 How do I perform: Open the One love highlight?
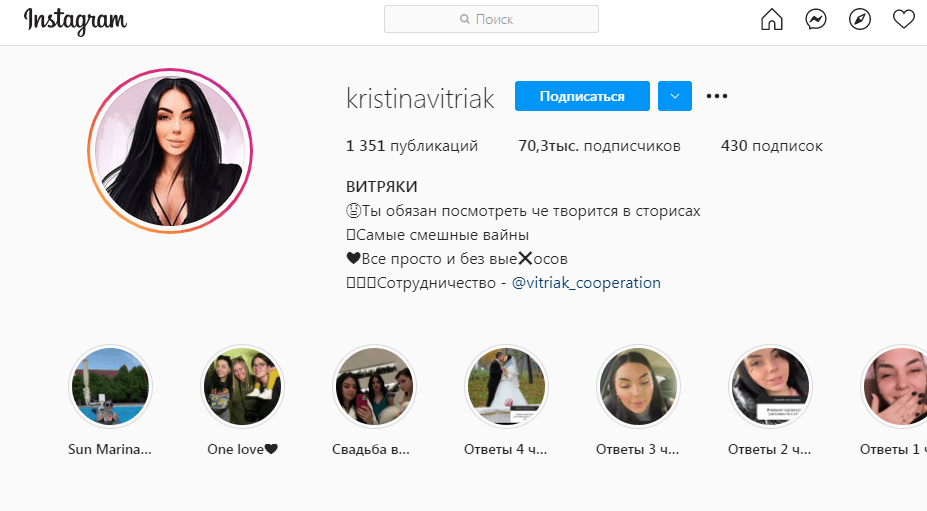coord(242,386)
